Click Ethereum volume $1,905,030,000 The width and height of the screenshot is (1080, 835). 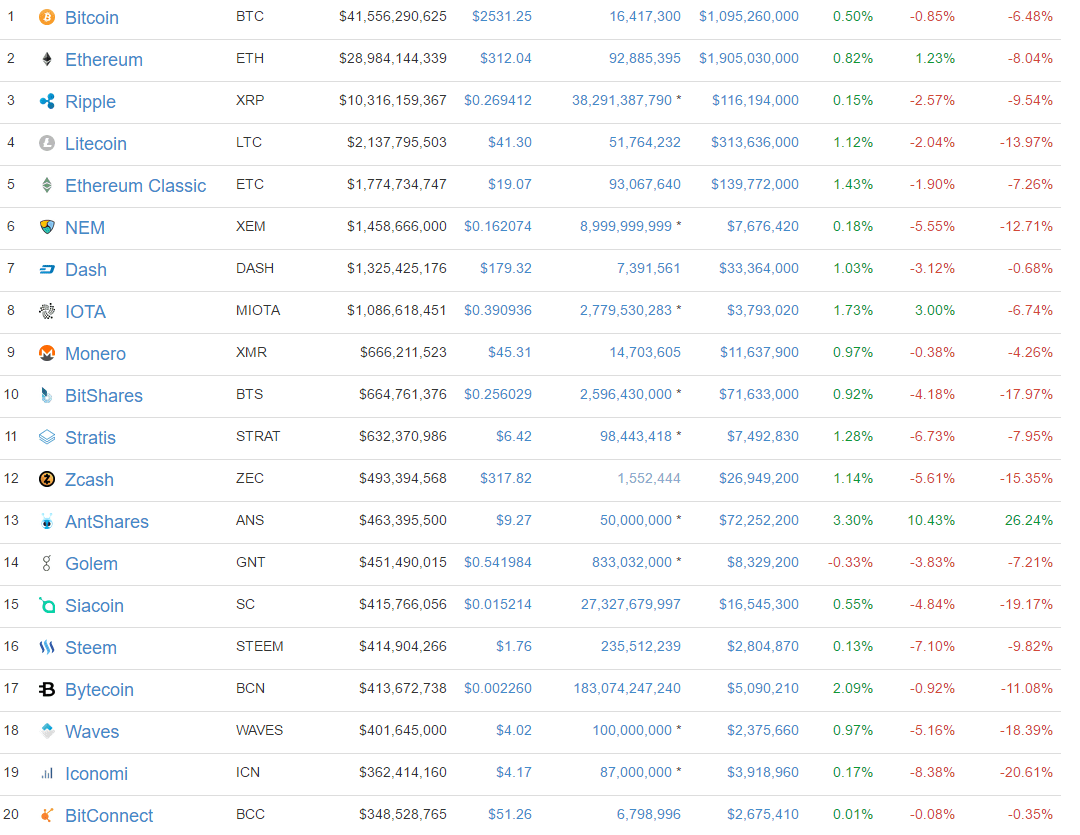click(749, 59)
